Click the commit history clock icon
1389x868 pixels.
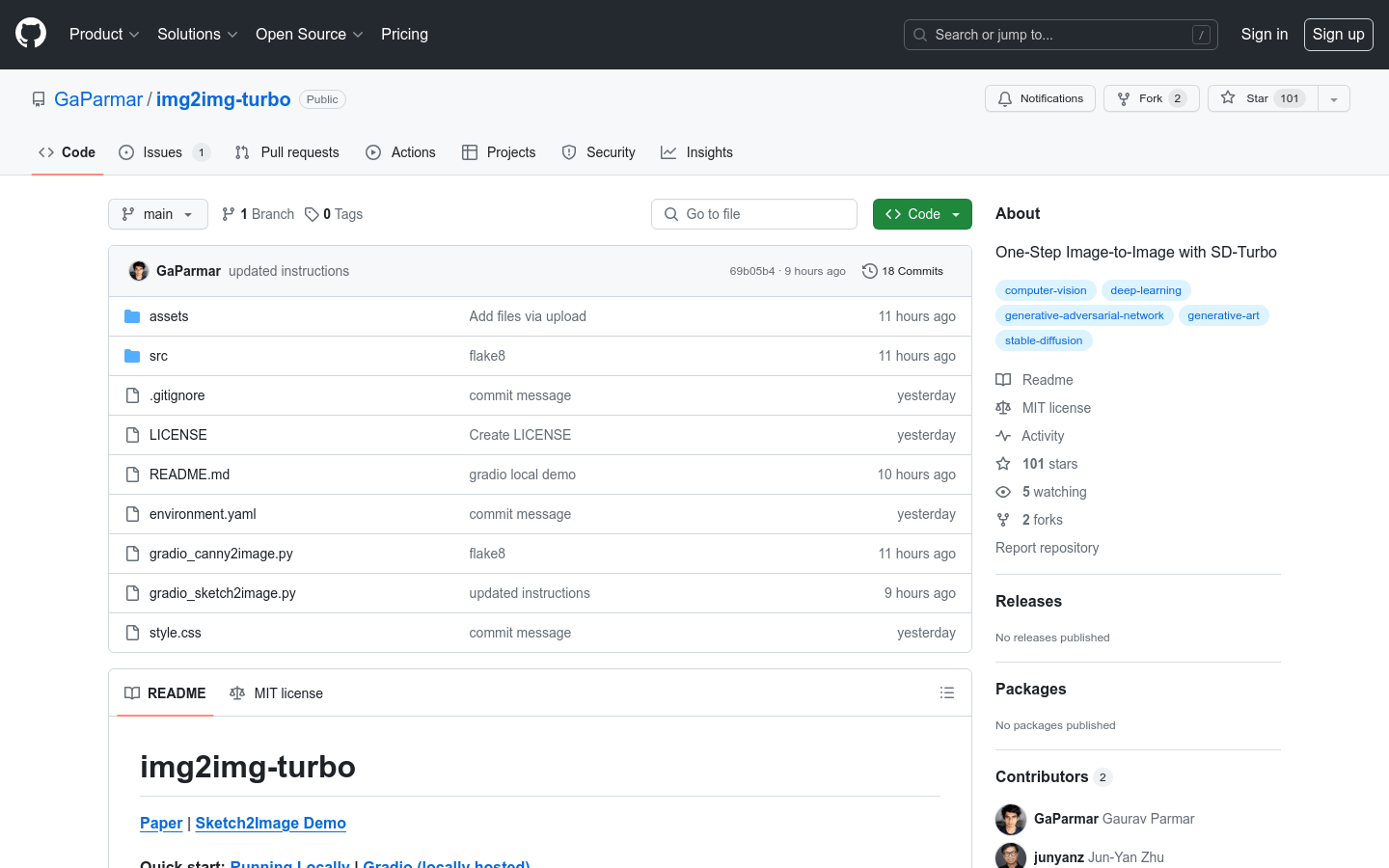(x=870, y=271)
